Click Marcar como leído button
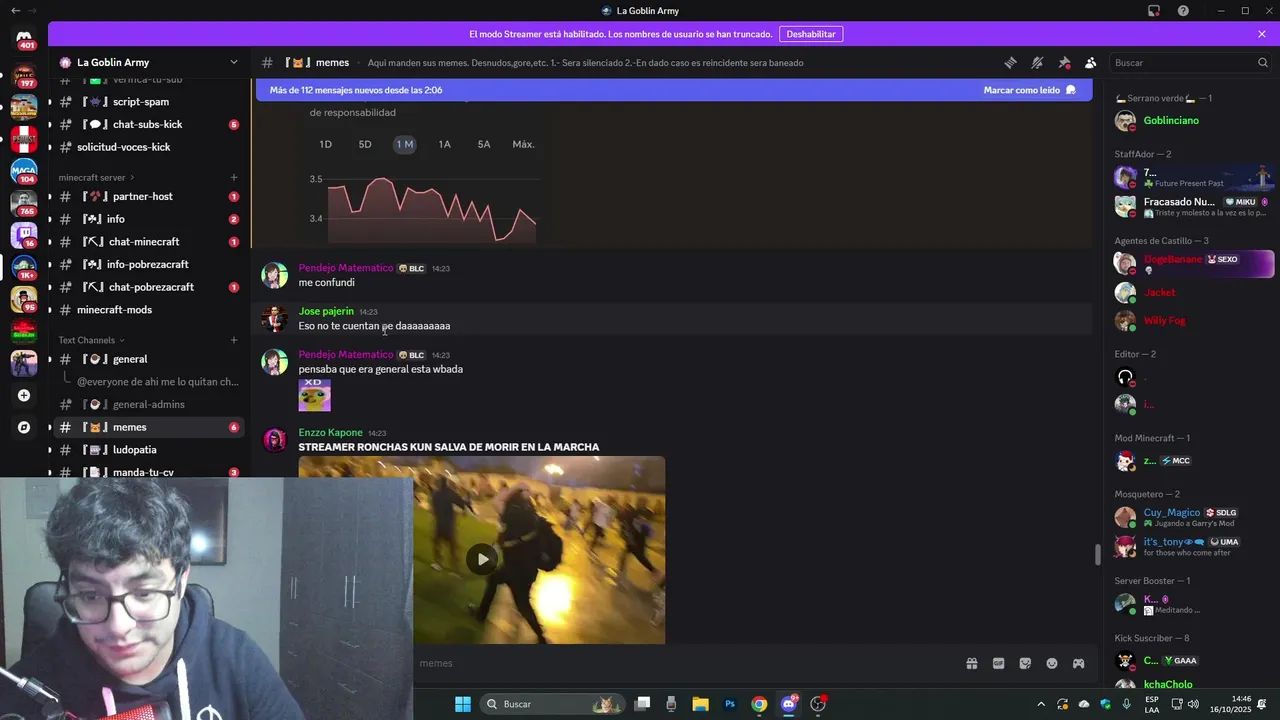 pyautogui.click(x=1029, y=90)
